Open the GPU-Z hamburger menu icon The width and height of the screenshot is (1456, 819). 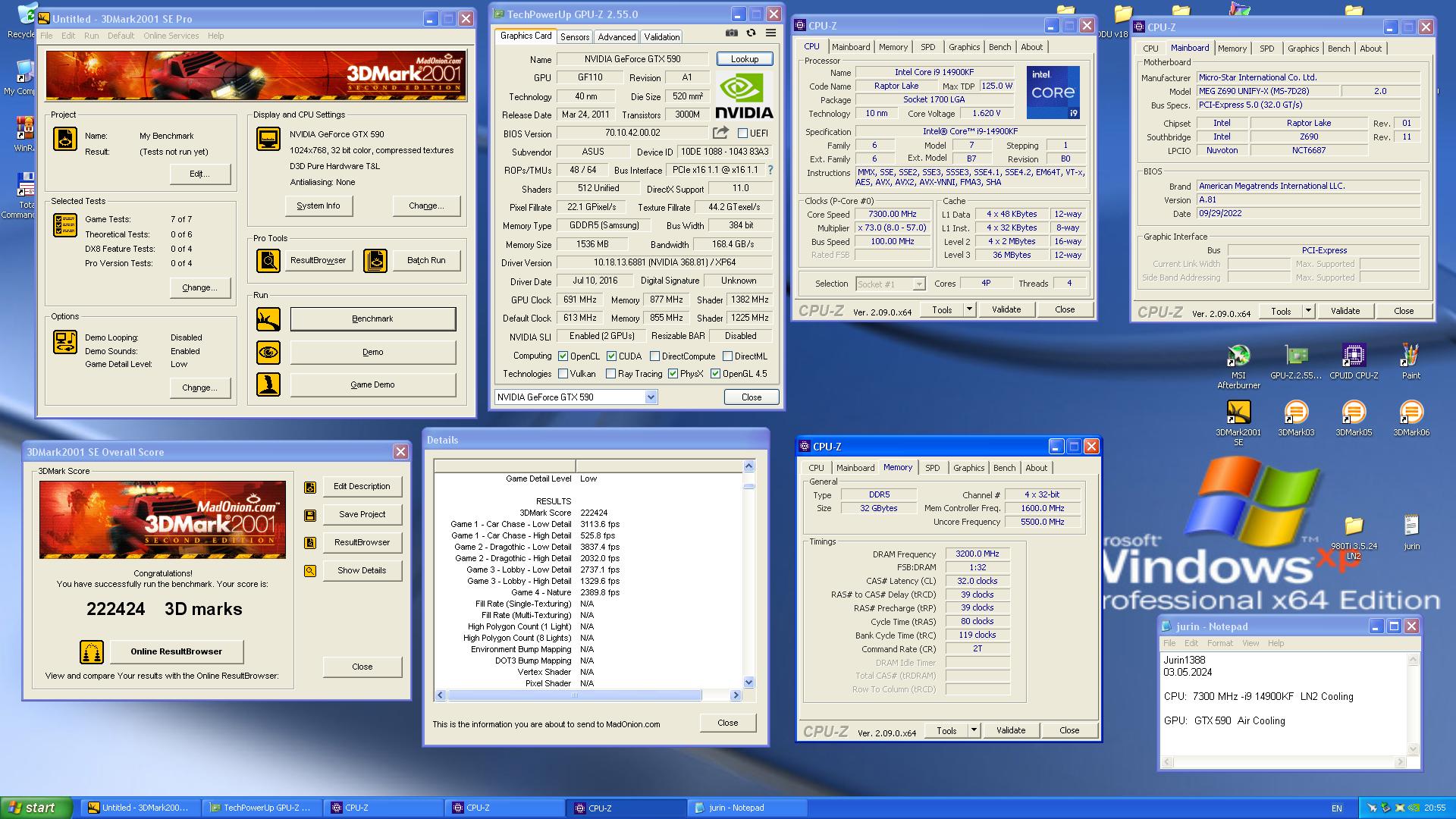tap(770, 33)
